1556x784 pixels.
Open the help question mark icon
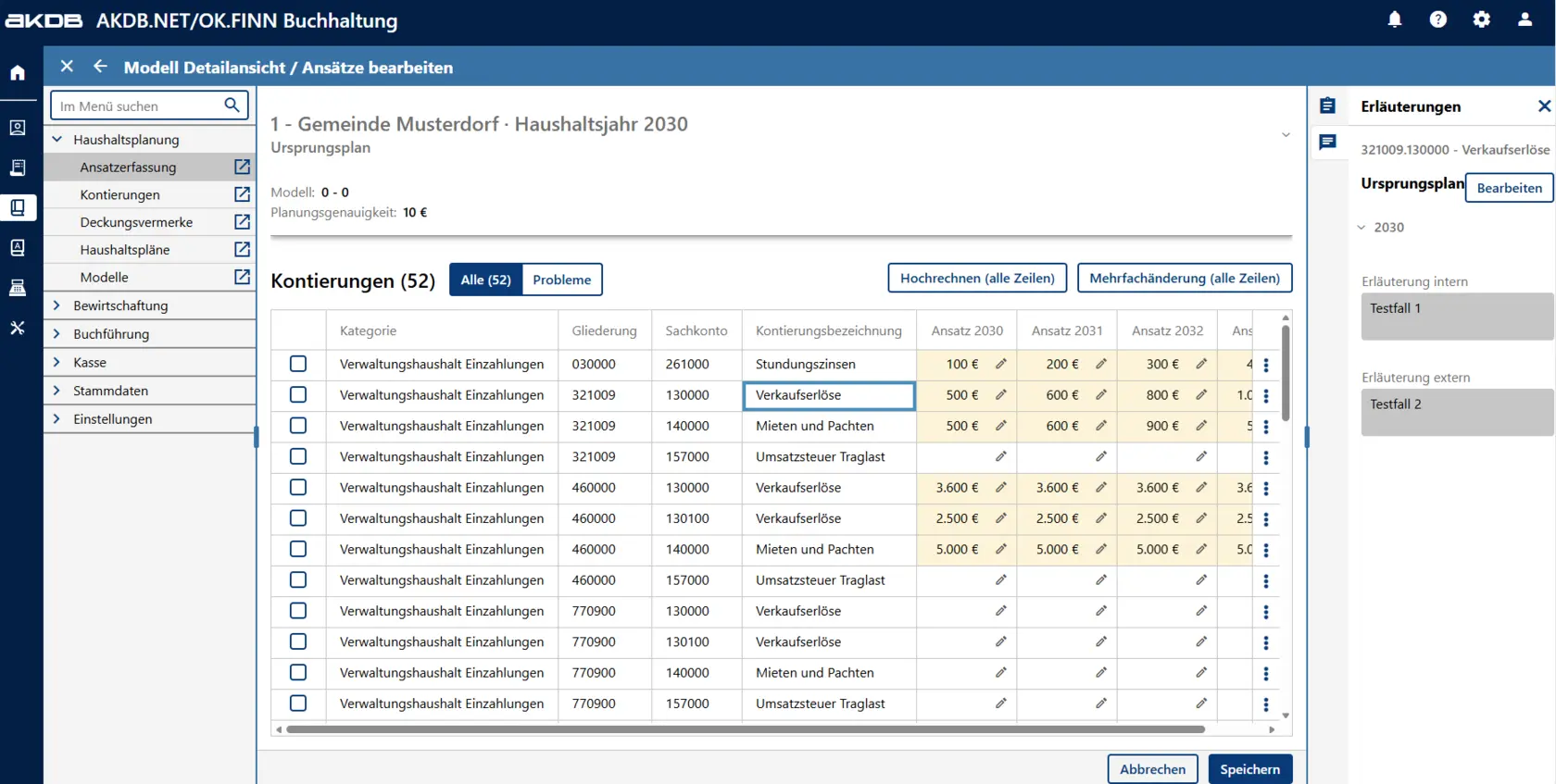click(x=1437, y=19)
